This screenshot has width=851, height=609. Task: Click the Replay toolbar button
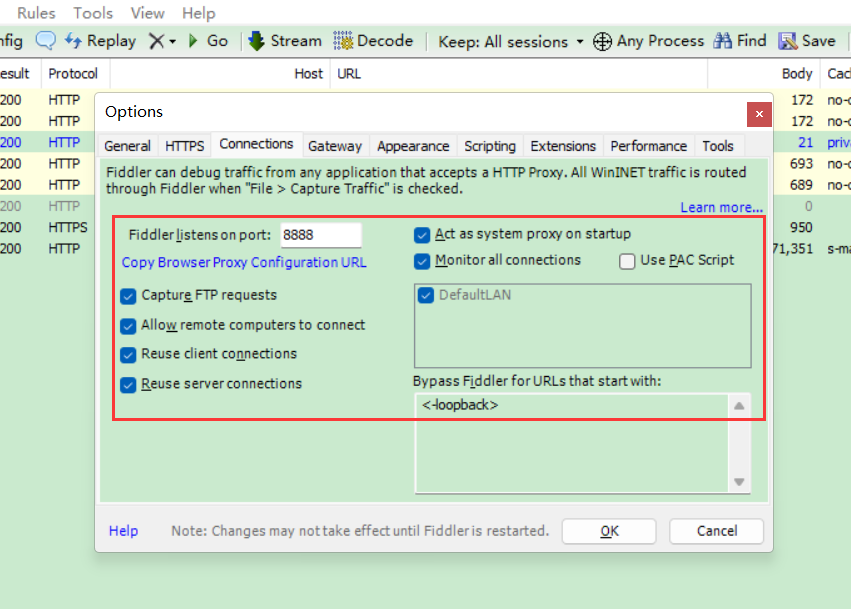point(100,41)
